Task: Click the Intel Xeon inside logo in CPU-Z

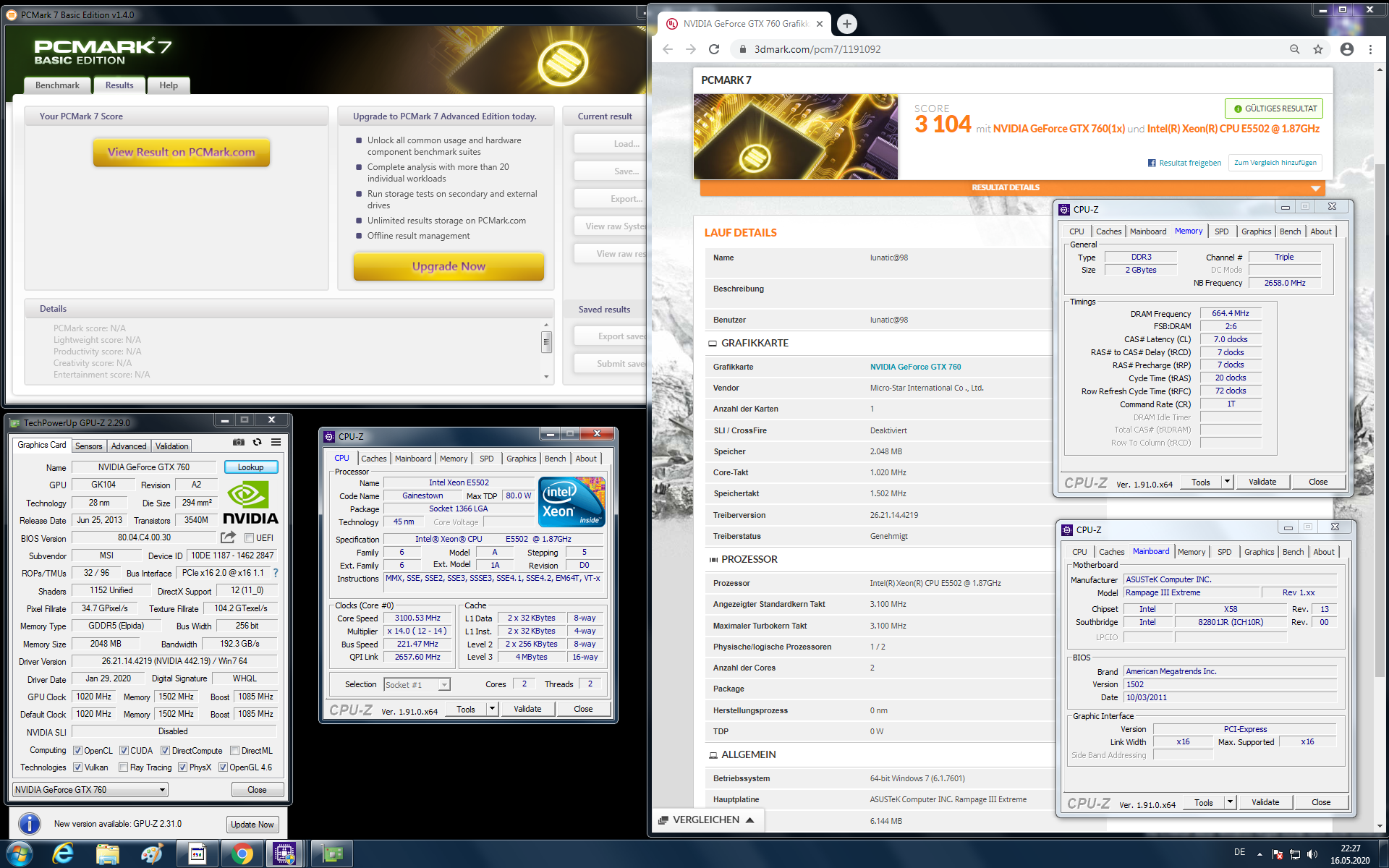Action: pyautogui.click(x=571, y=501)
